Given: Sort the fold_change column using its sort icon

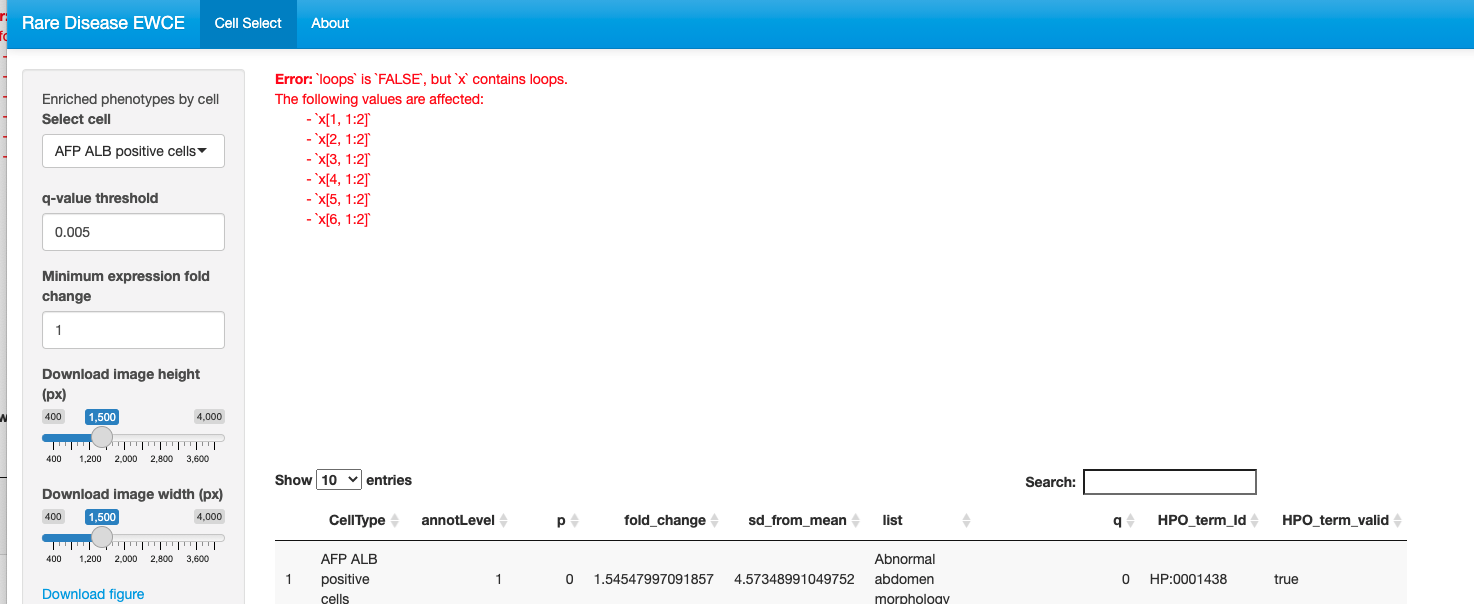Looking at the screenshot, I should coord(713,519).
